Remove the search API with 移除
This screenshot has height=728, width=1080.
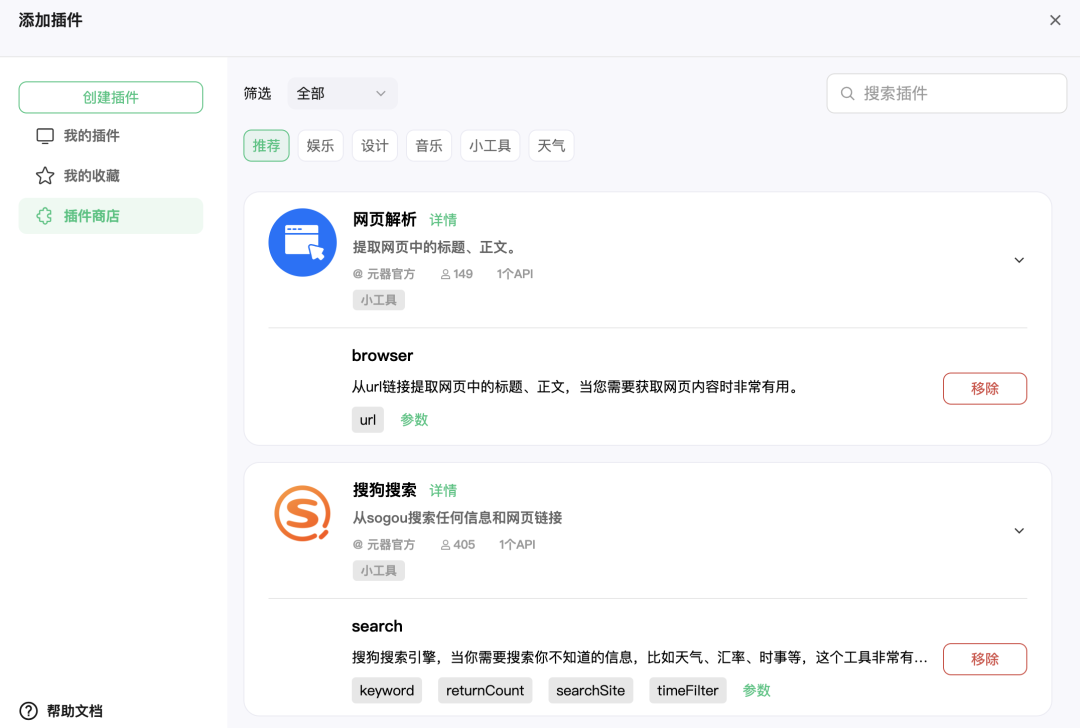tap(984, 659)
